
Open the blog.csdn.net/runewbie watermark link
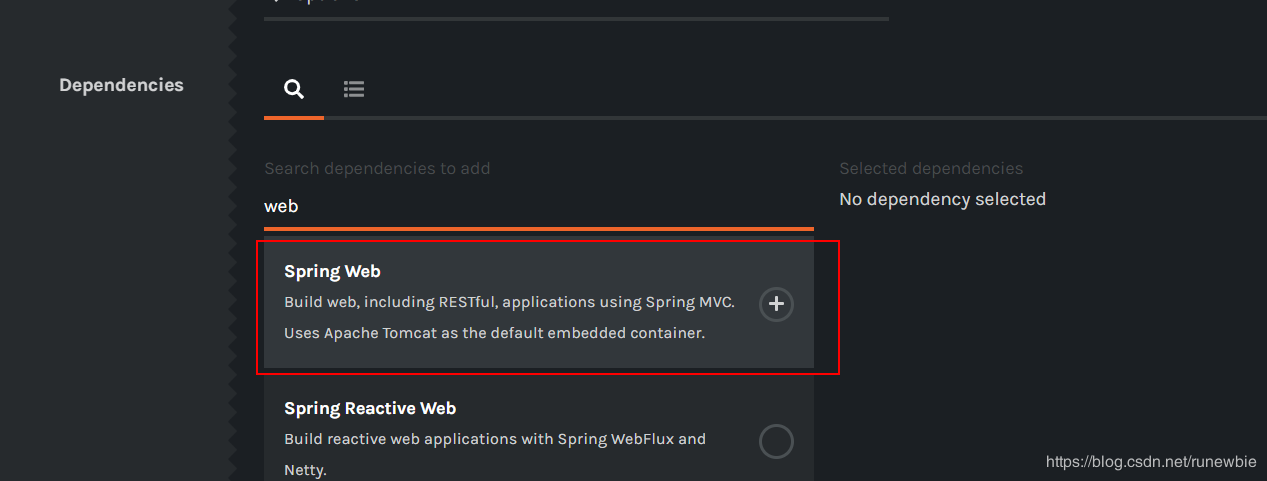coord(1152,462)
